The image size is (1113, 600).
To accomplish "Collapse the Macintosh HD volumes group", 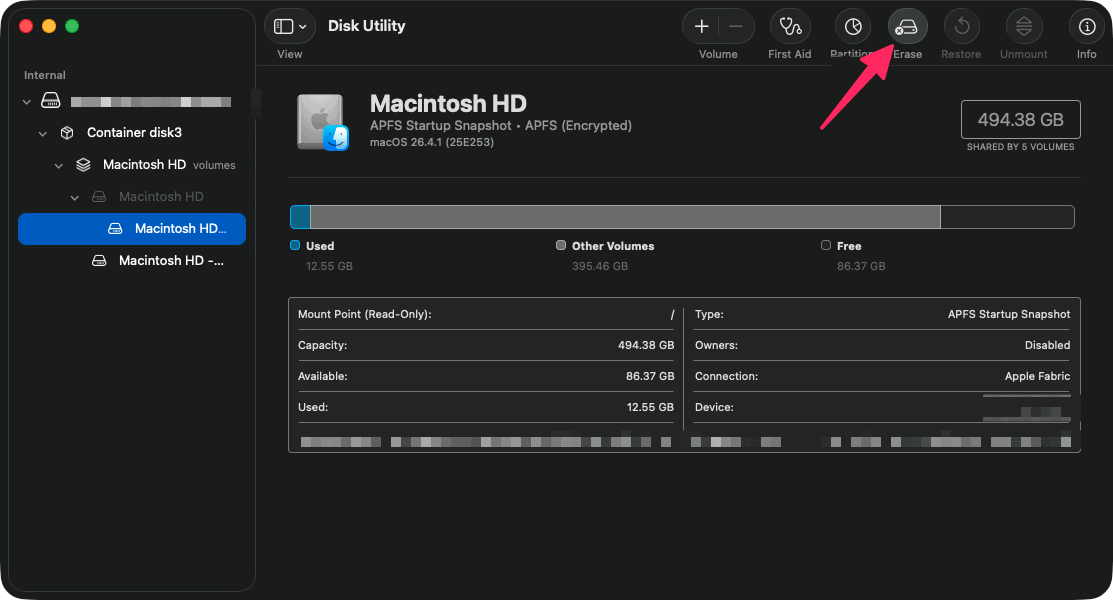I will point(58,164).
